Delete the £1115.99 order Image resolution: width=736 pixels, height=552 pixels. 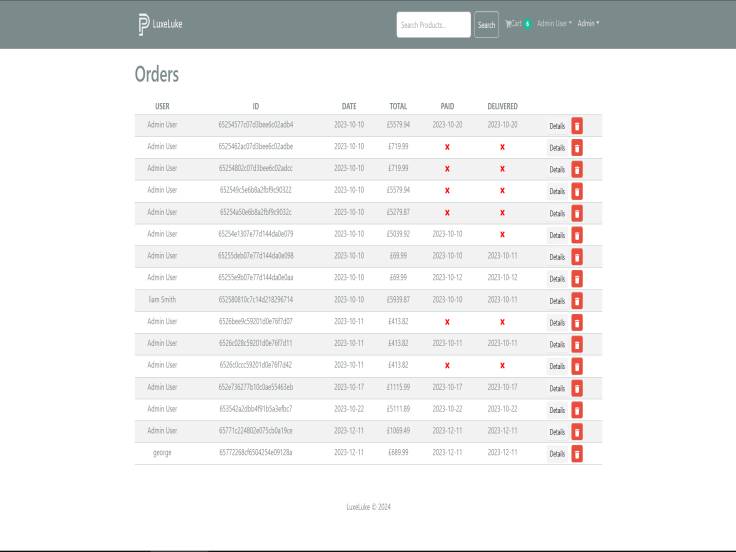tap(577, 388)
